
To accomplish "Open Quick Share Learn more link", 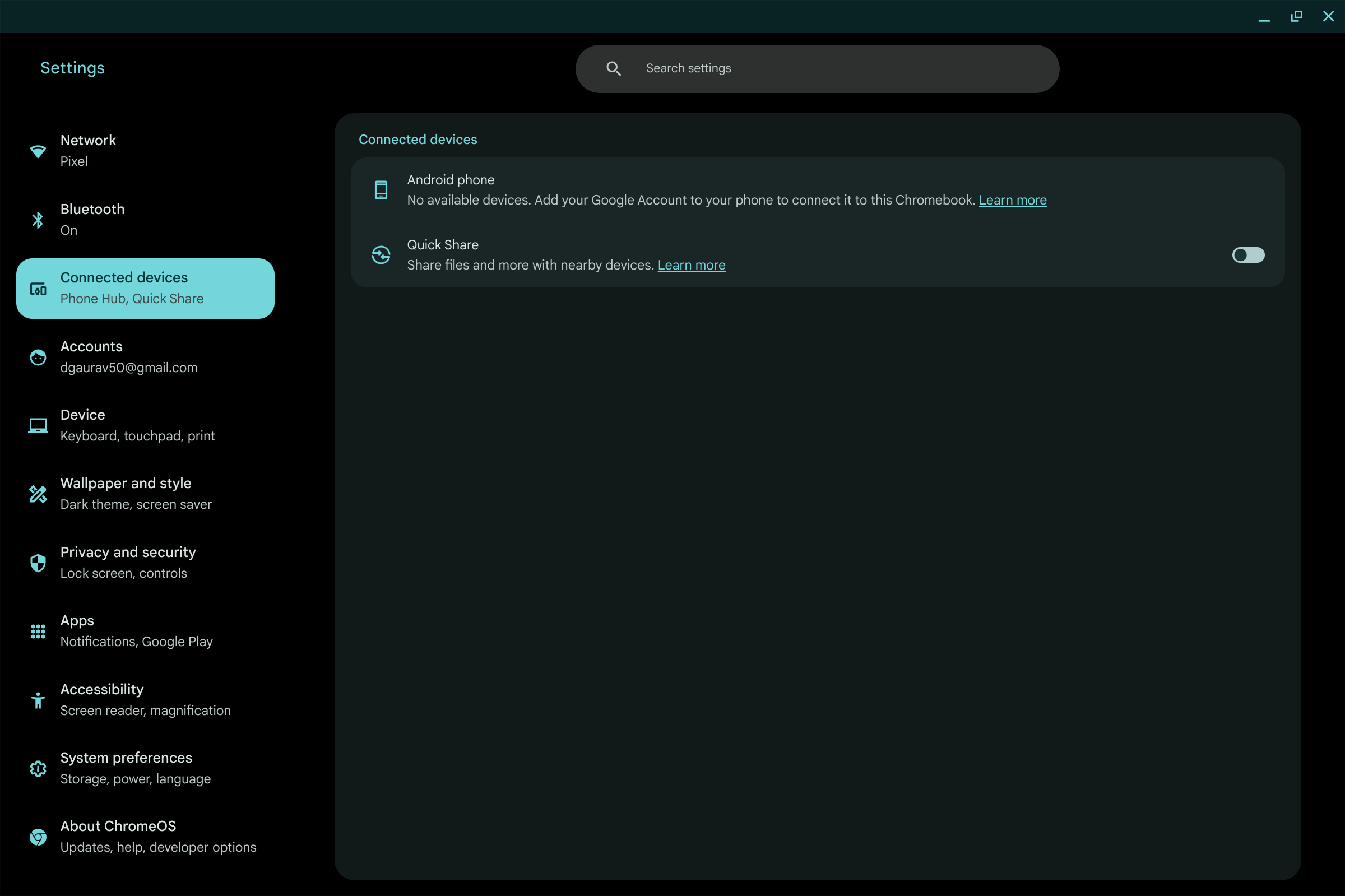I will point(692,265).
